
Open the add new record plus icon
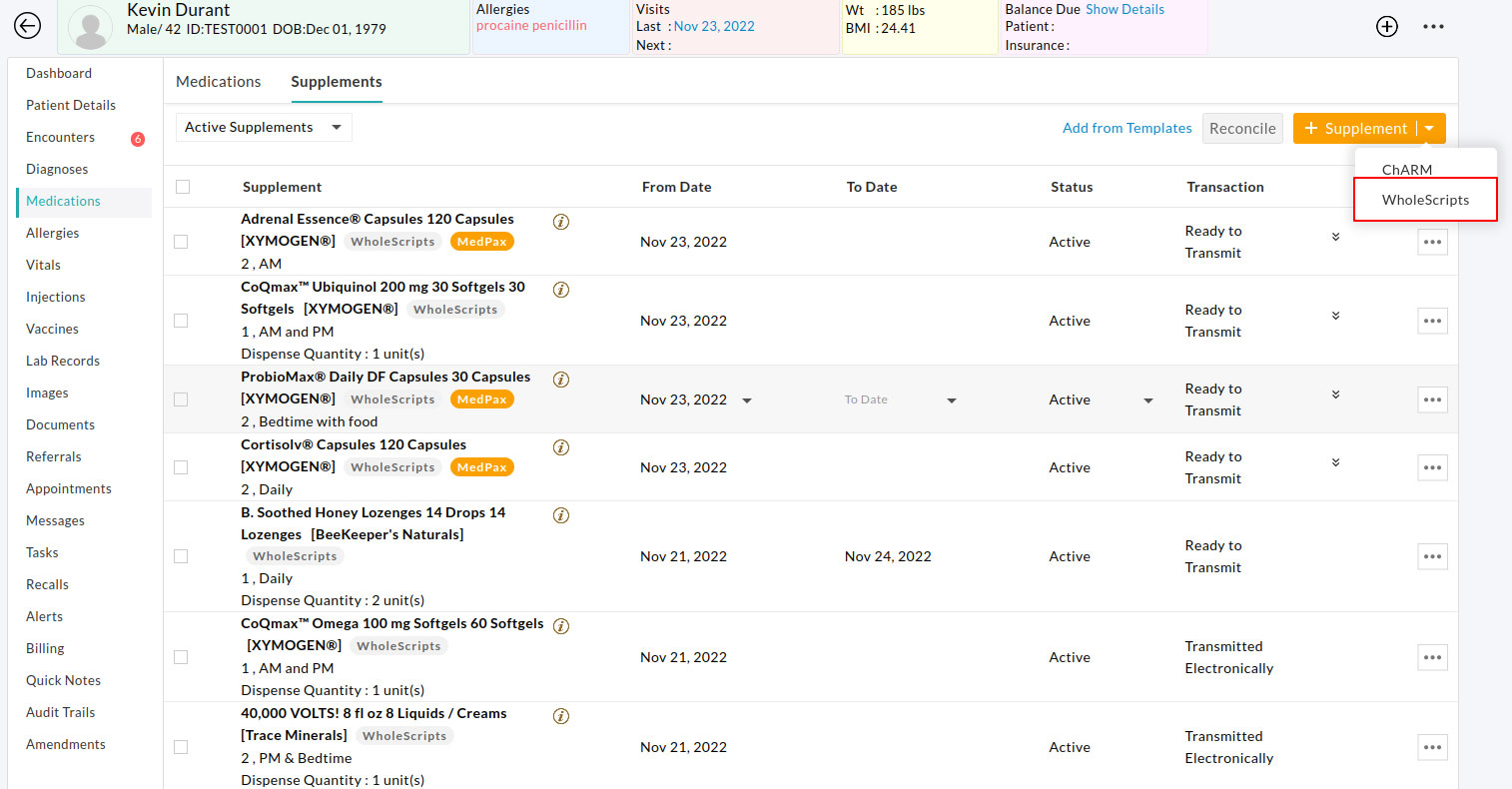click(1387, 26)
